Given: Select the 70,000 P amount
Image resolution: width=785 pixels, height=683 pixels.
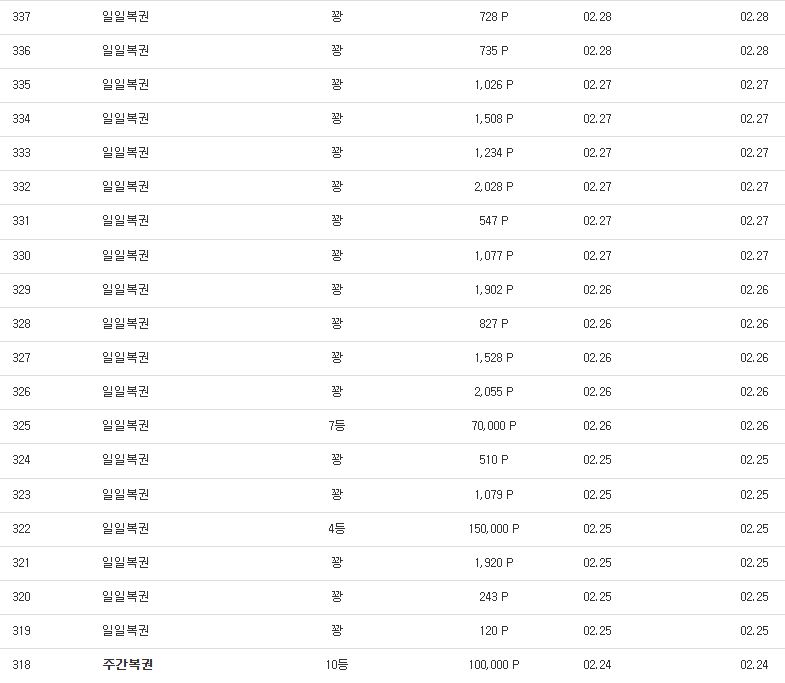Looking at the screenshot, I should pyautogui.click(x=494, y=425).
